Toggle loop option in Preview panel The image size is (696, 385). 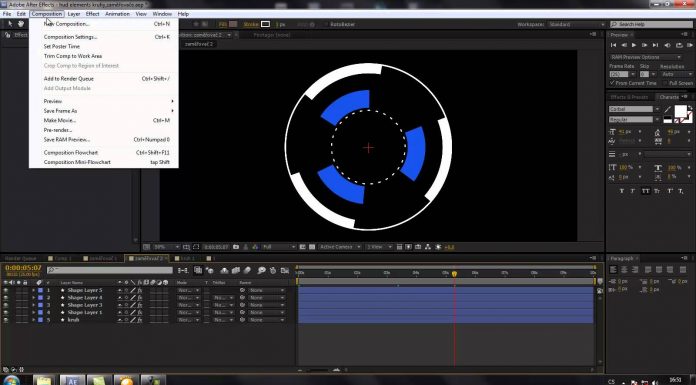(x=679, y=45)
